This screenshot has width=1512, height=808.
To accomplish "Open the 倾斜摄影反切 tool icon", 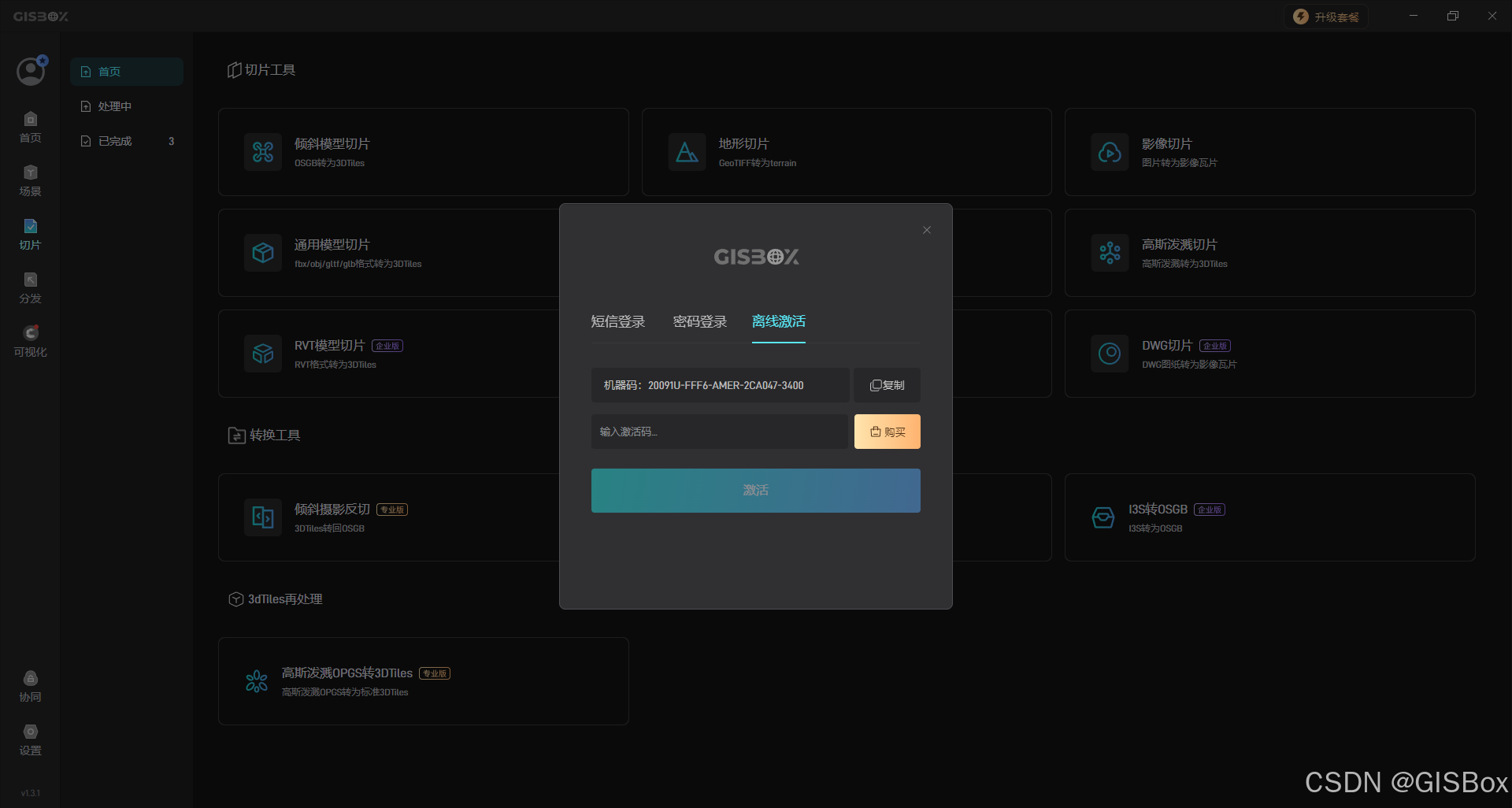I will [263, 517].
